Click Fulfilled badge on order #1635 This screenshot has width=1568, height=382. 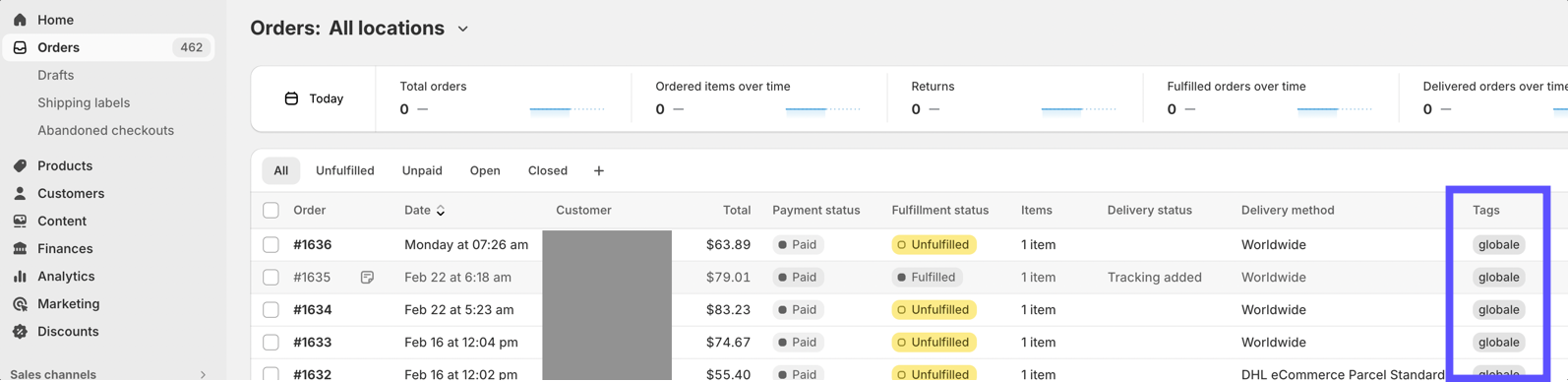tap(926, 277)
